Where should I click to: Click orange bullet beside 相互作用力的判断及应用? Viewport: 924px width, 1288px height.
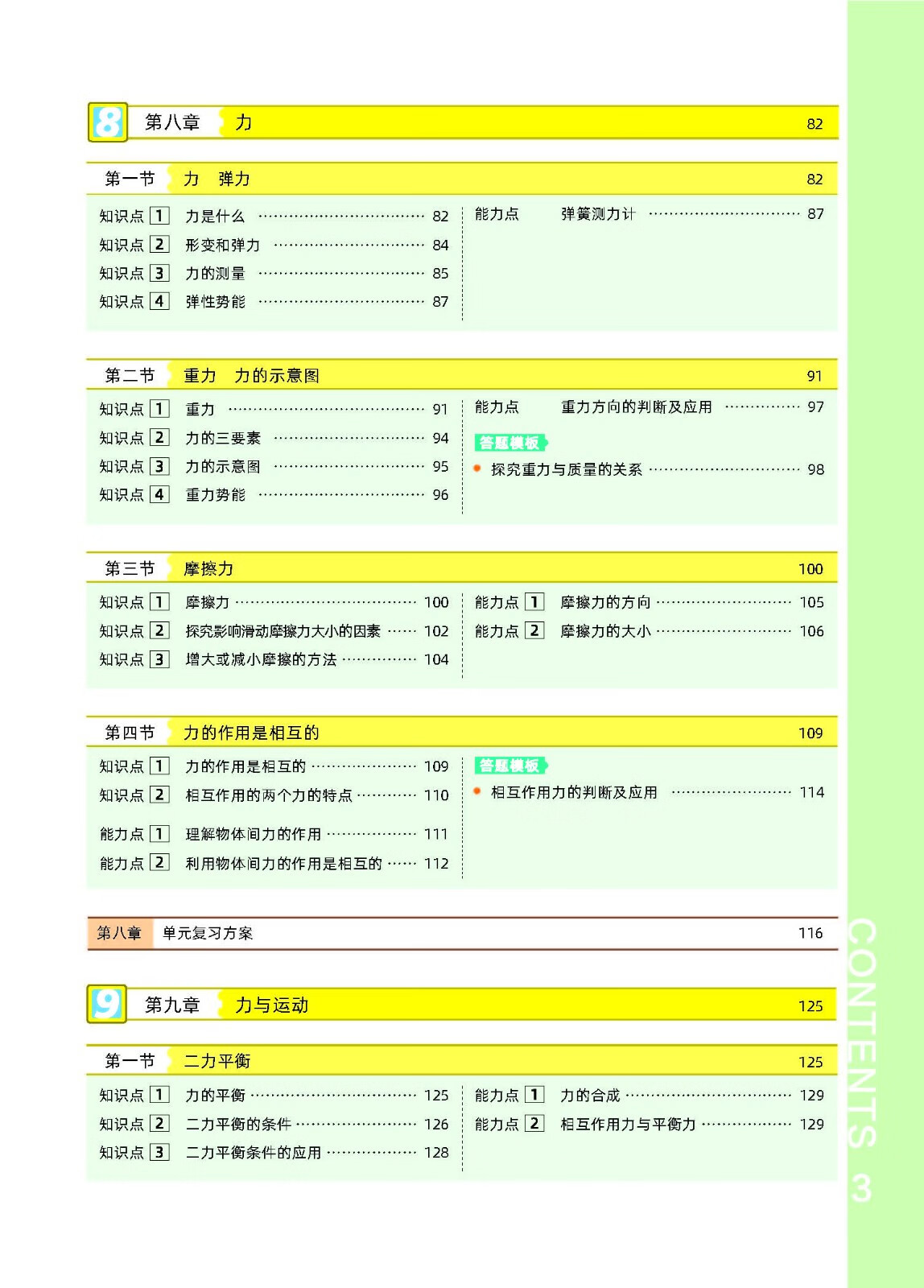pyautogui.click(x=478, y=791)
